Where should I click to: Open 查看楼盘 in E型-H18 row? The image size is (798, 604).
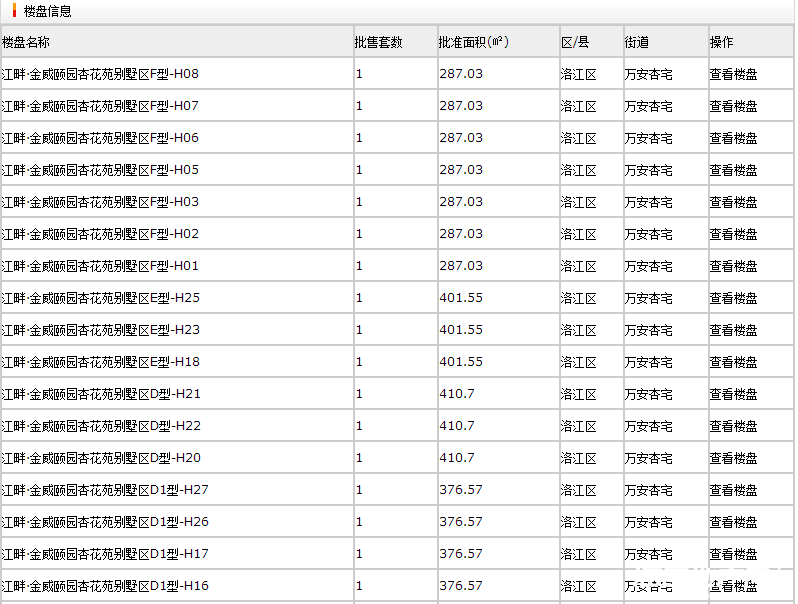tap(733, 363)
